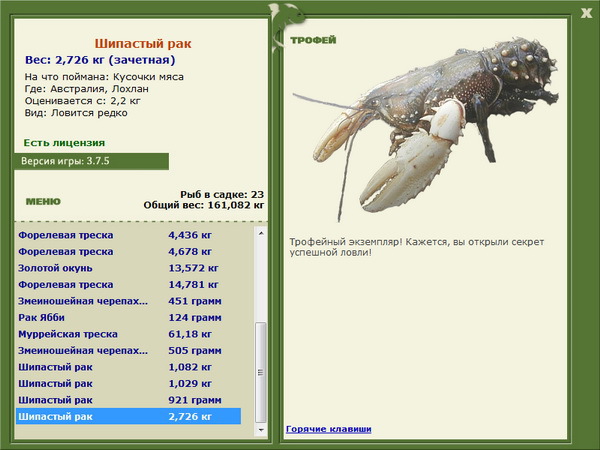Open the Горячие клавиши link
The image size is (600, 450).
pyautogui.click(x=328, y=429)
